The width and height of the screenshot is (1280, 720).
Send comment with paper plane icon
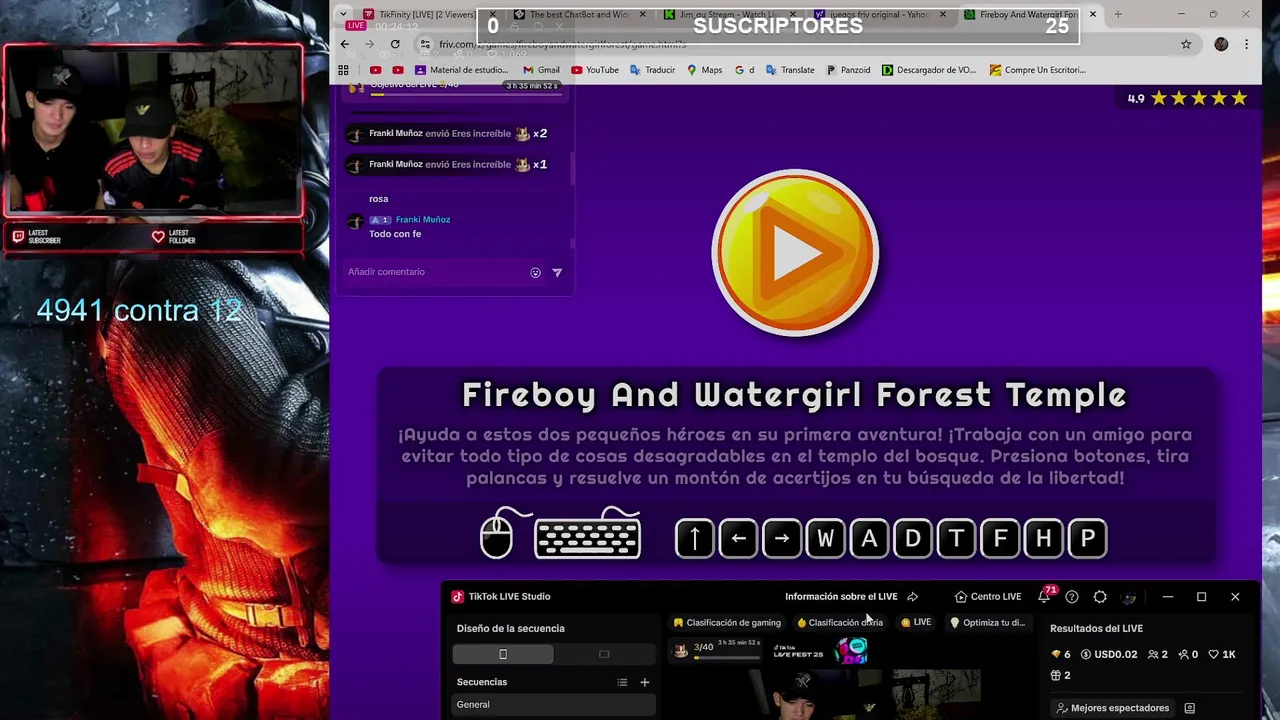557,272
